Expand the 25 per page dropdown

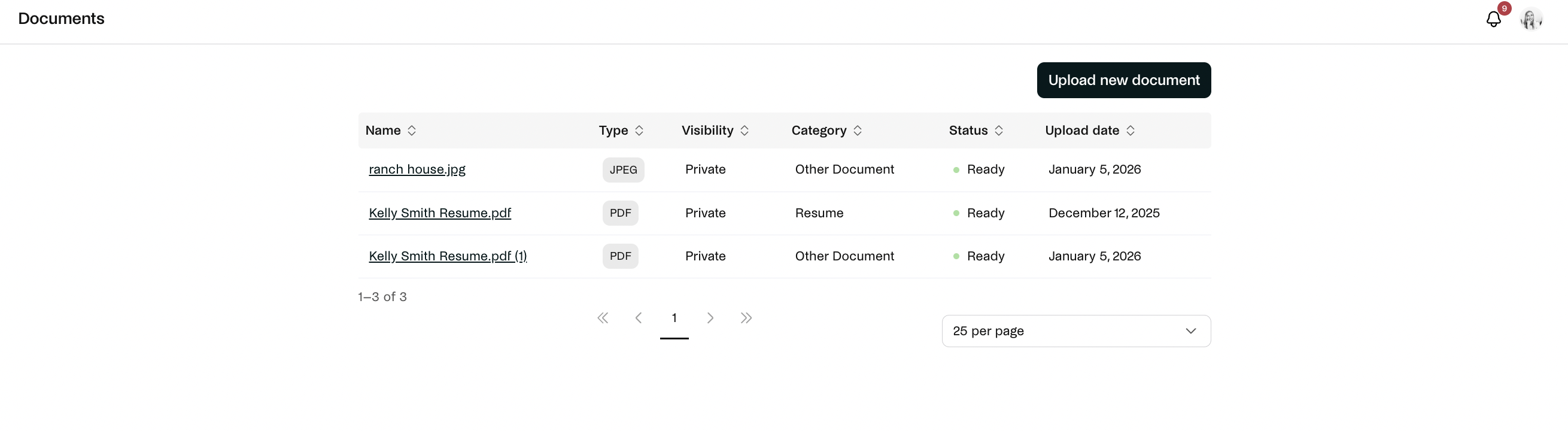click(1075, 331)
